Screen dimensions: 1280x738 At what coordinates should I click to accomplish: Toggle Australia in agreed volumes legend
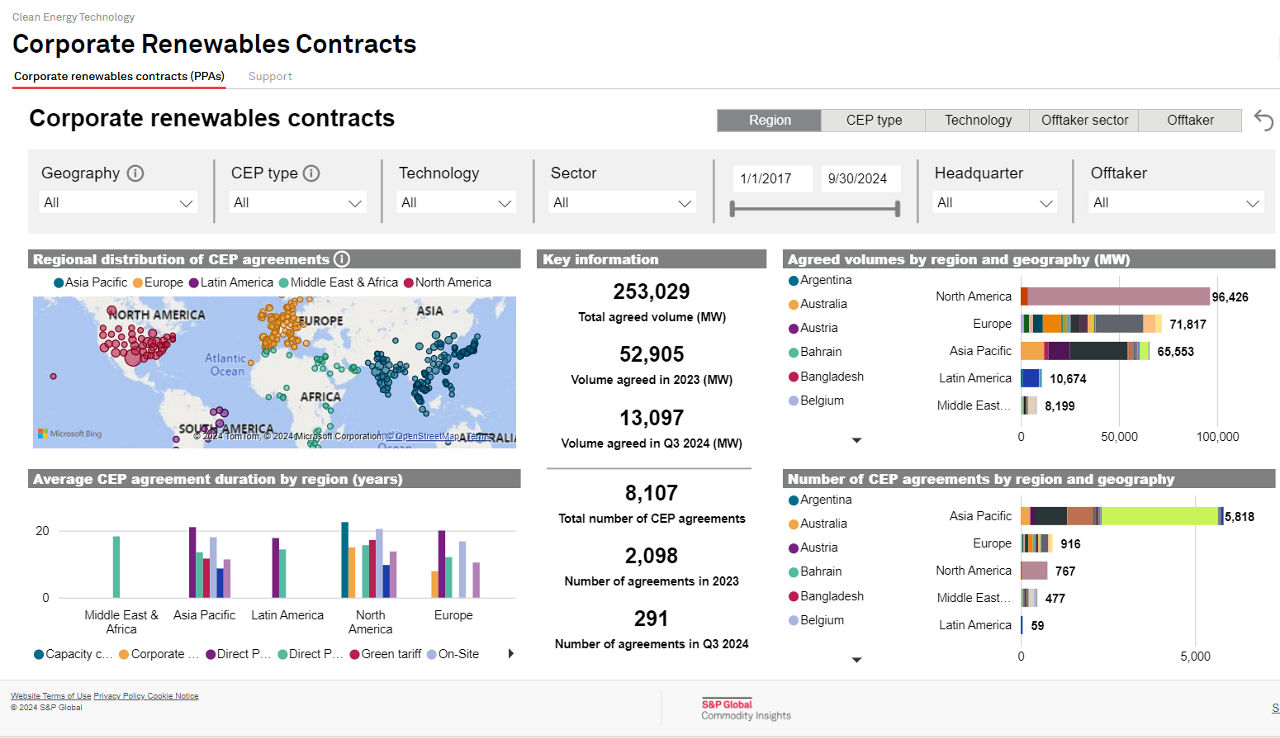pyautogui.click(x=817, y=304)
